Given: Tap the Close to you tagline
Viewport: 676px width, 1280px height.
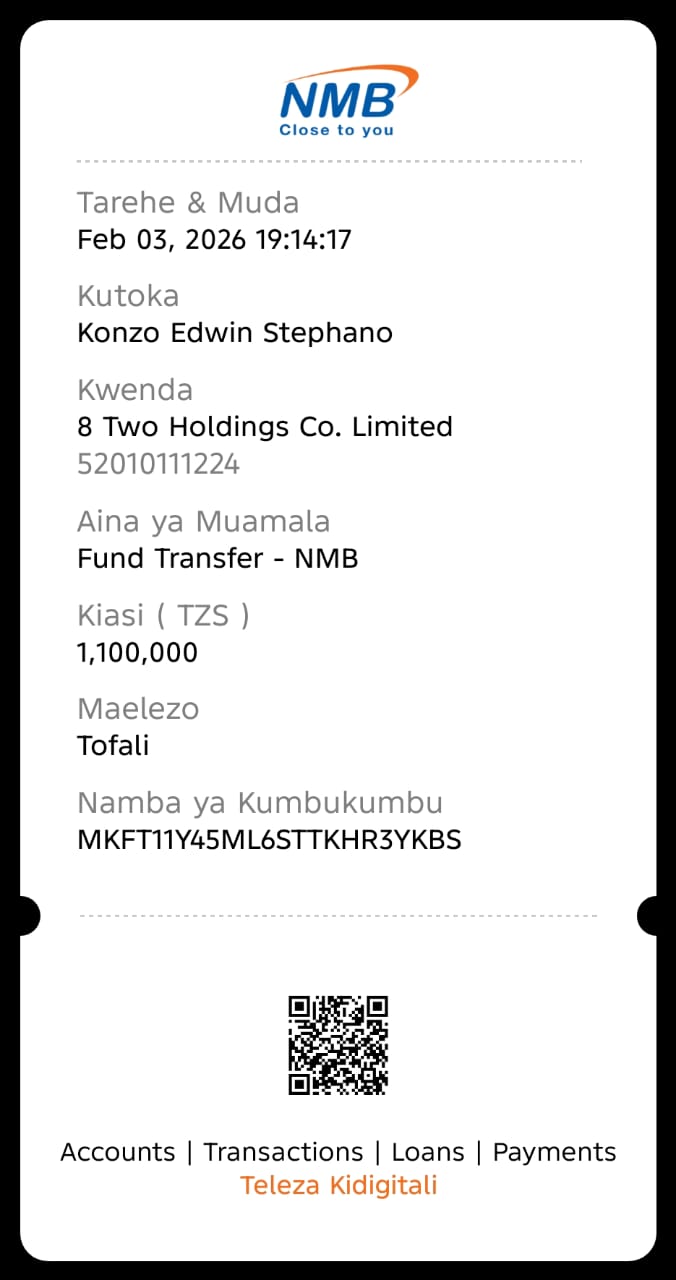Looking at the screenshot, I should pyautogui.click(x=336, y=130).
